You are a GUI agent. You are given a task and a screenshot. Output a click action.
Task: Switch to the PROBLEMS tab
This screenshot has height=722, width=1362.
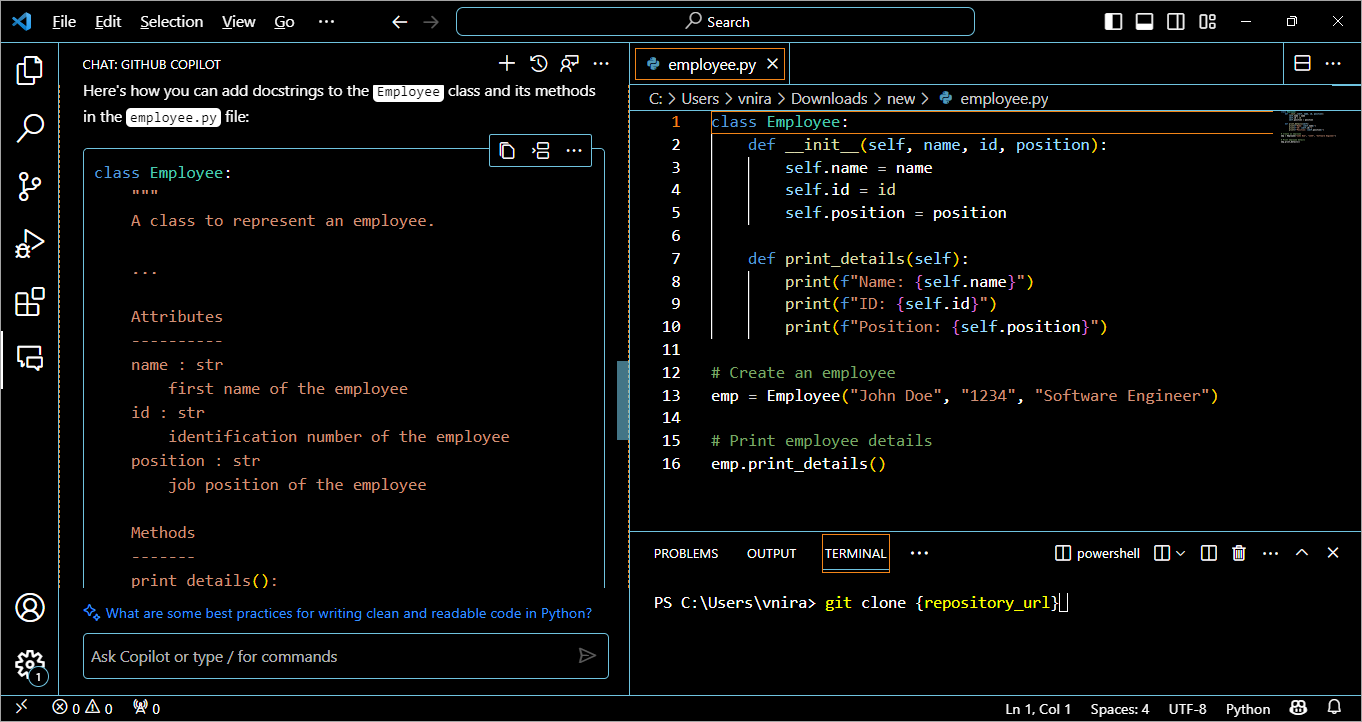(x=686, y=553)
